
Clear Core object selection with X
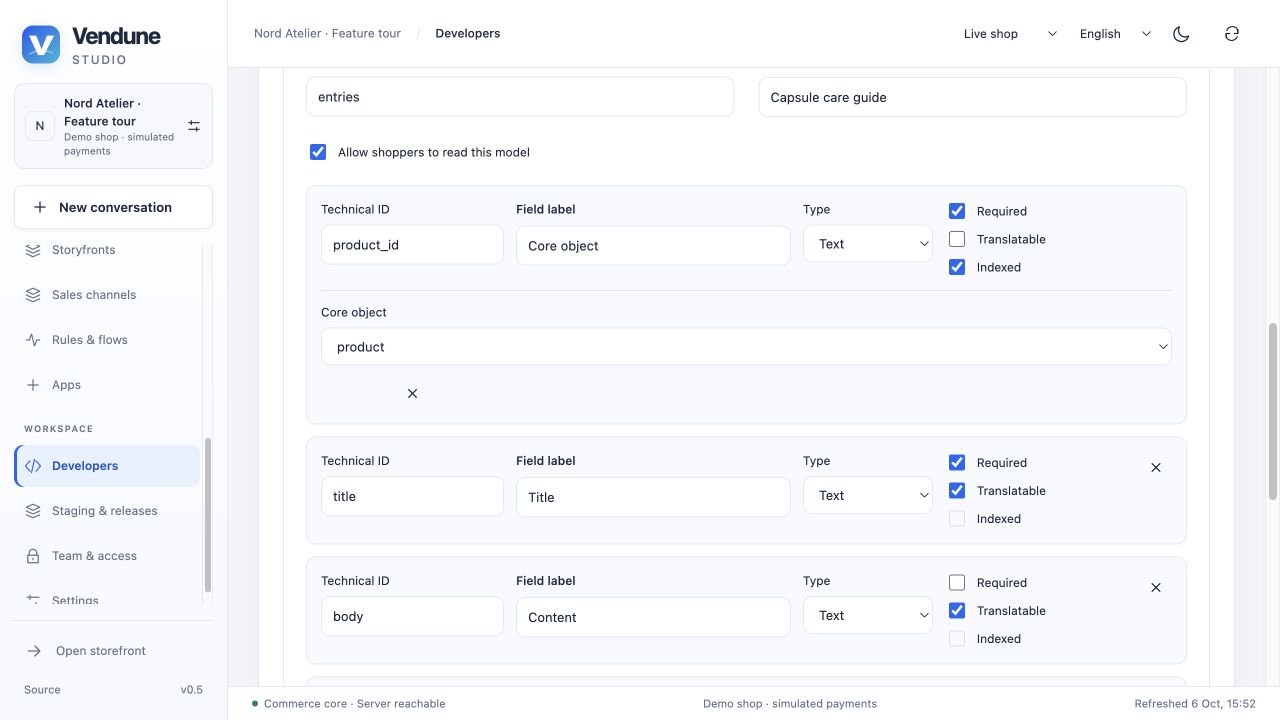pos(412,394)
